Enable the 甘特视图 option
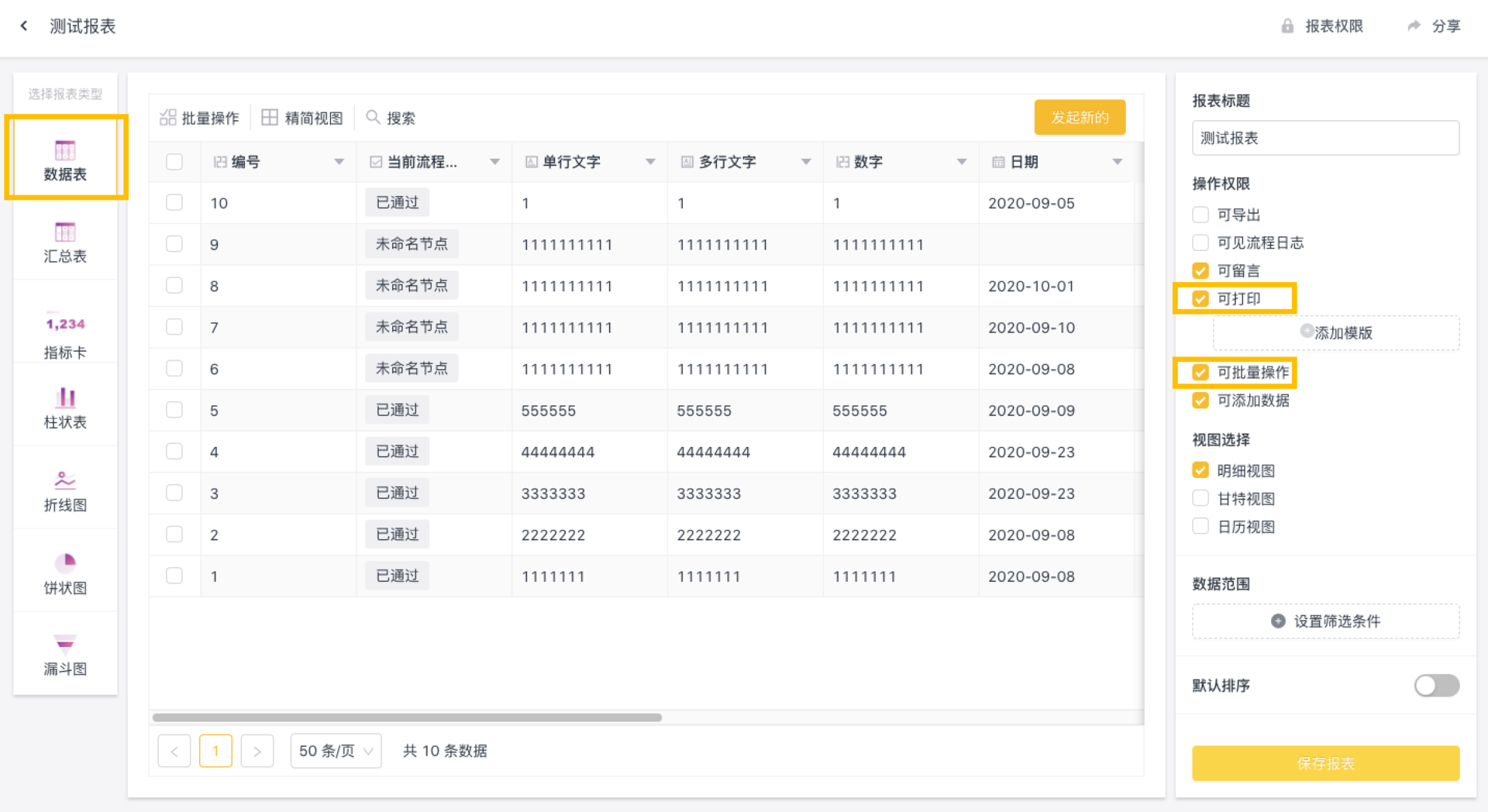1488x812 pixels. pyautogui.click(x=1200, y=498)
